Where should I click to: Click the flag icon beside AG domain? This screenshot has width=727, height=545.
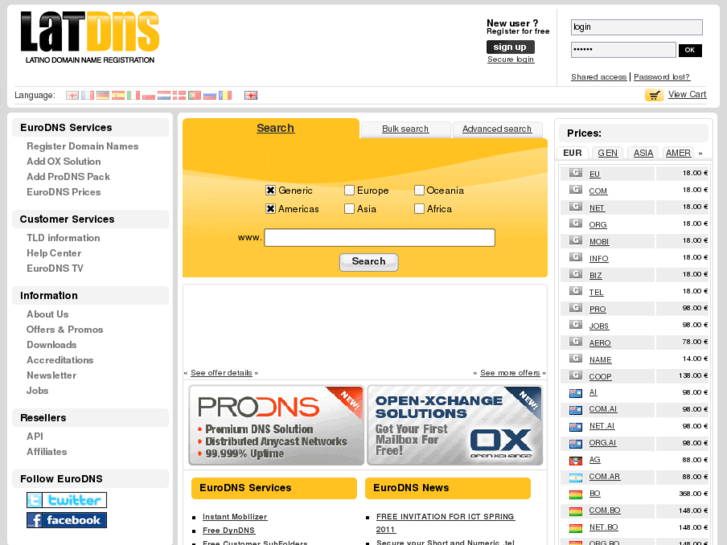click(x=575, y=461)
